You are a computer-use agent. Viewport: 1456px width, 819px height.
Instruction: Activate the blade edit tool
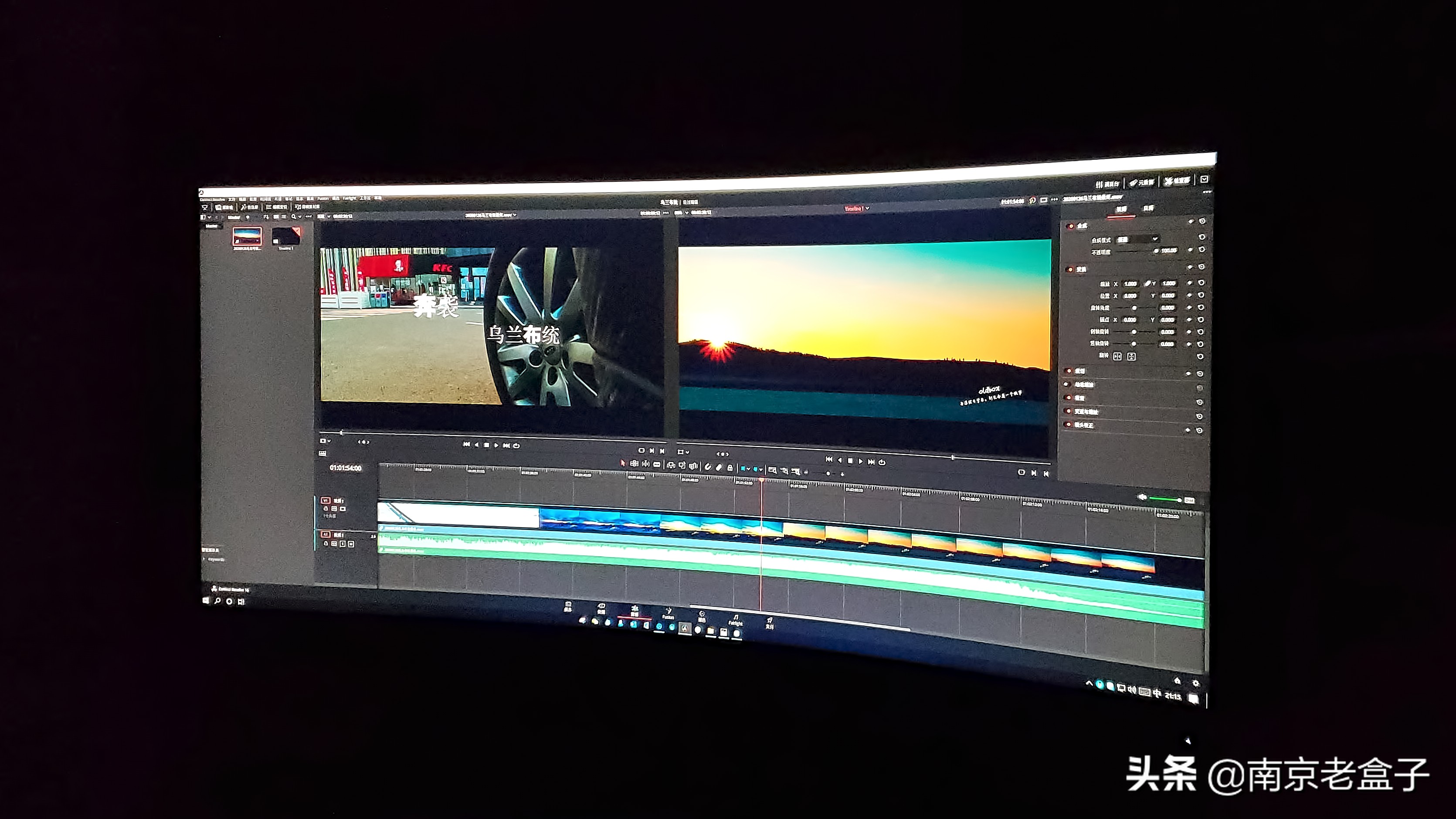657,465
